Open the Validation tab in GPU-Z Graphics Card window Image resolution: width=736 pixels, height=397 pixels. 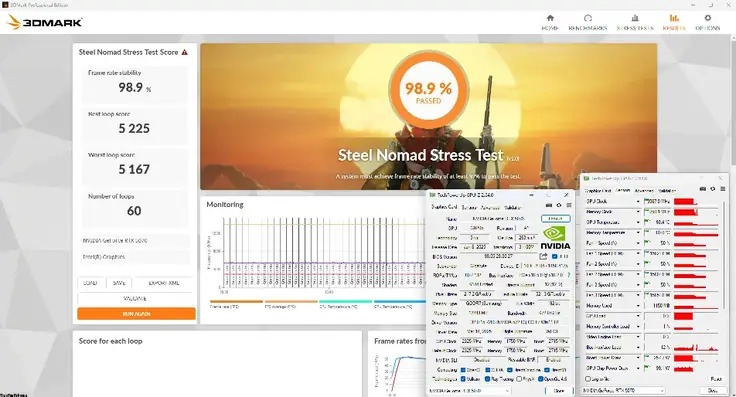513,207
